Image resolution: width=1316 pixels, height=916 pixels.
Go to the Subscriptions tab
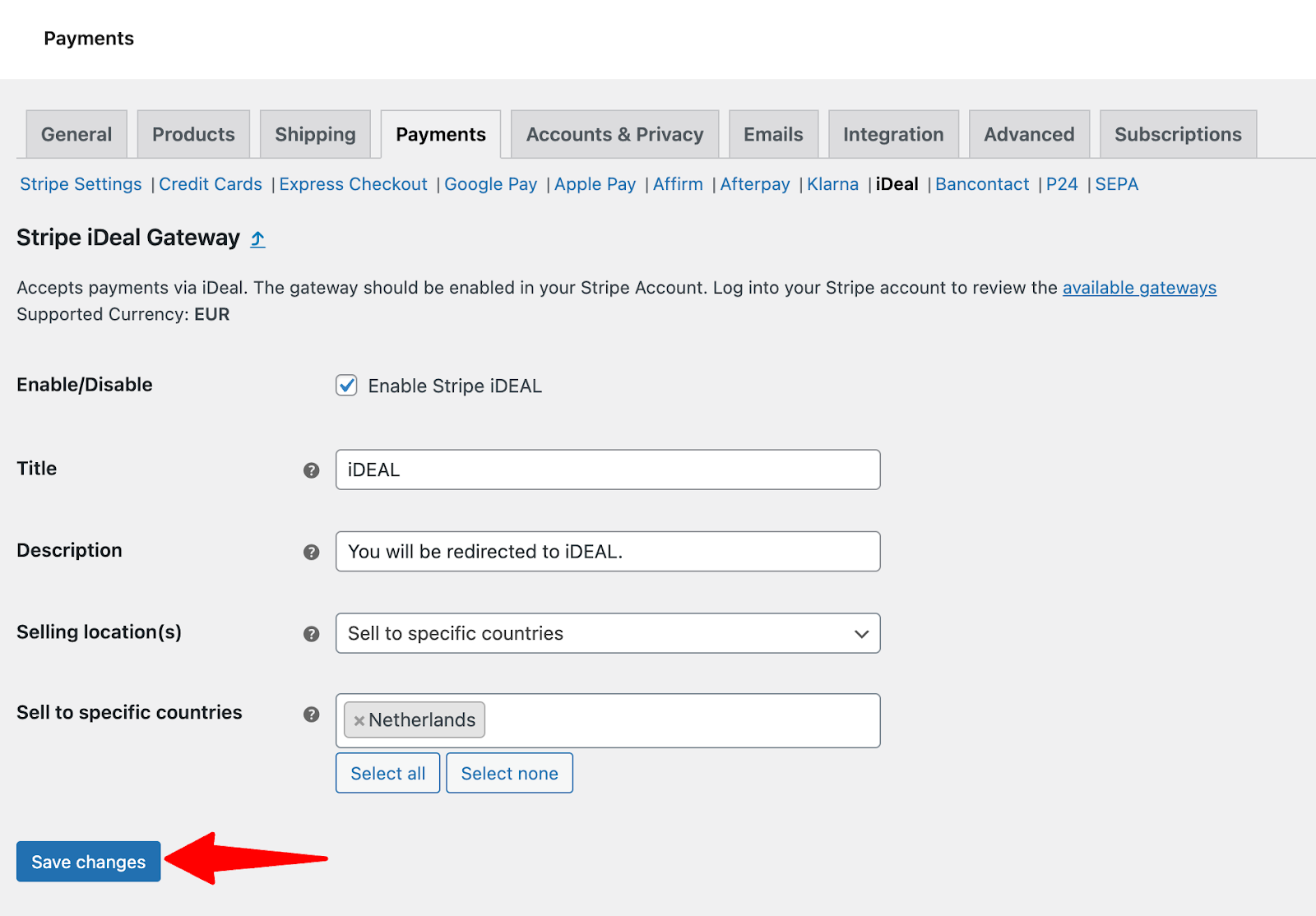tap(1178, 134)
